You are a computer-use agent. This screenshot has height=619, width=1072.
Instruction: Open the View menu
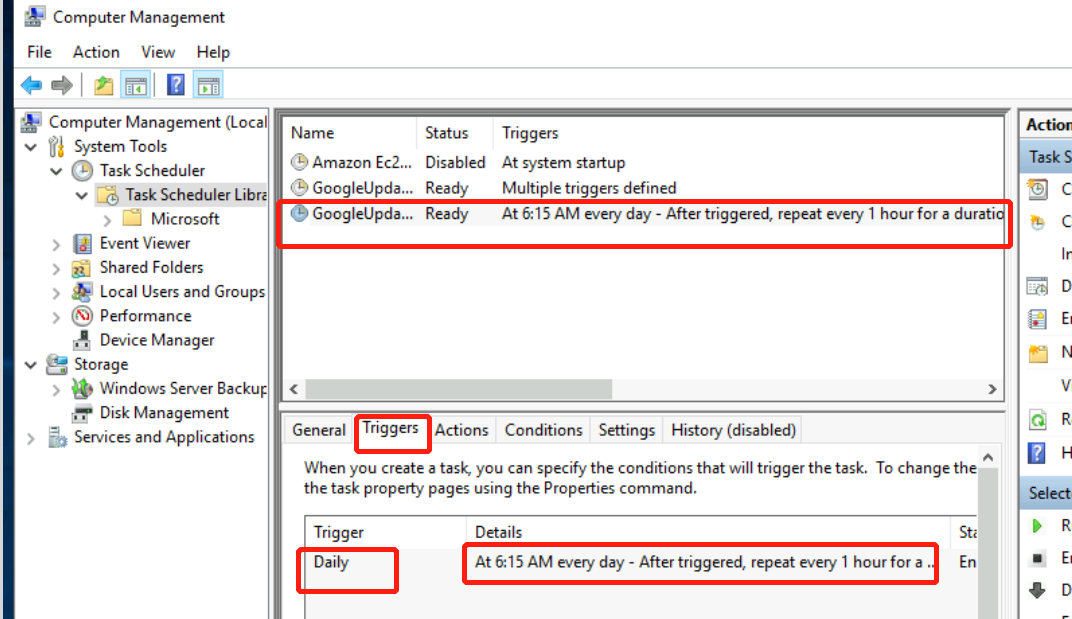pyautogui.click(x=158, y=52)
